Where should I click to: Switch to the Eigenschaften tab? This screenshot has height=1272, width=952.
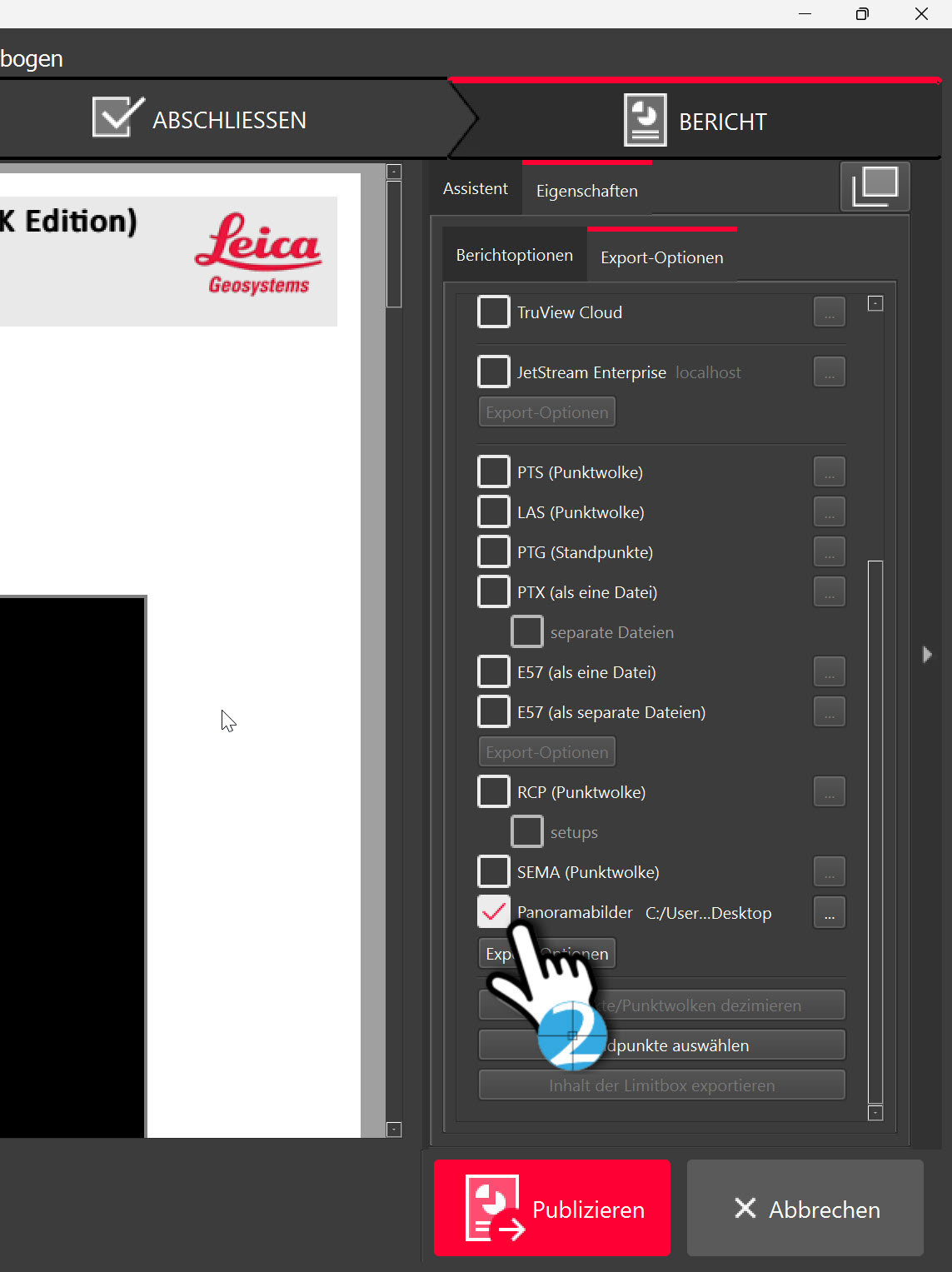coord(587,191)
